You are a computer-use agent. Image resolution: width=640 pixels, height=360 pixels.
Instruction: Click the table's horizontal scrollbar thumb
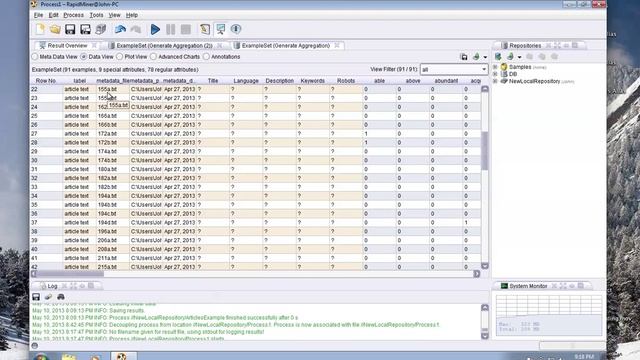(x=70, y=274)
